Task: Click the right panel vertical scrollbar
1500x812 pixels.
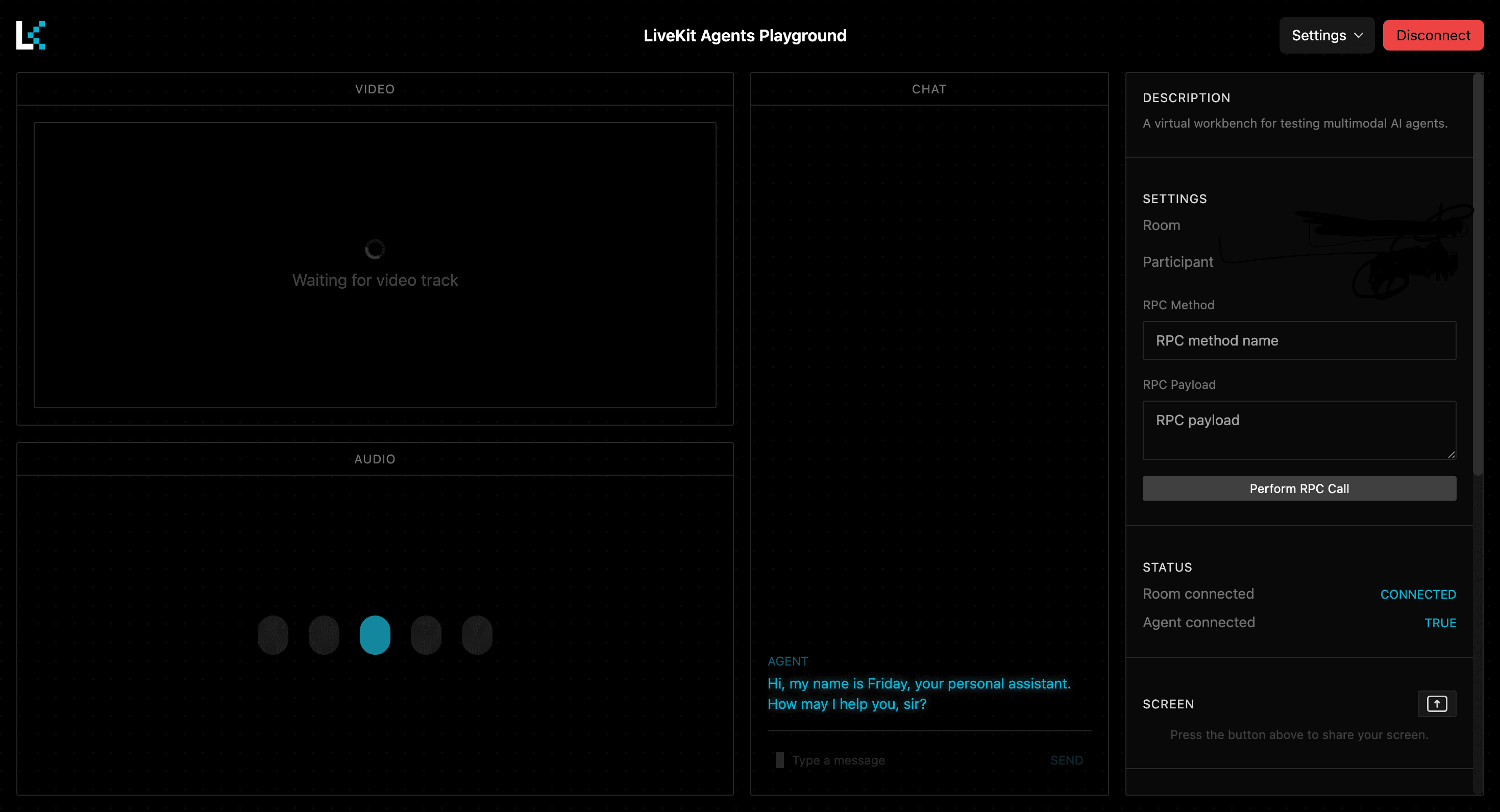Action: pyautogui.click(x=1478, y=274)
